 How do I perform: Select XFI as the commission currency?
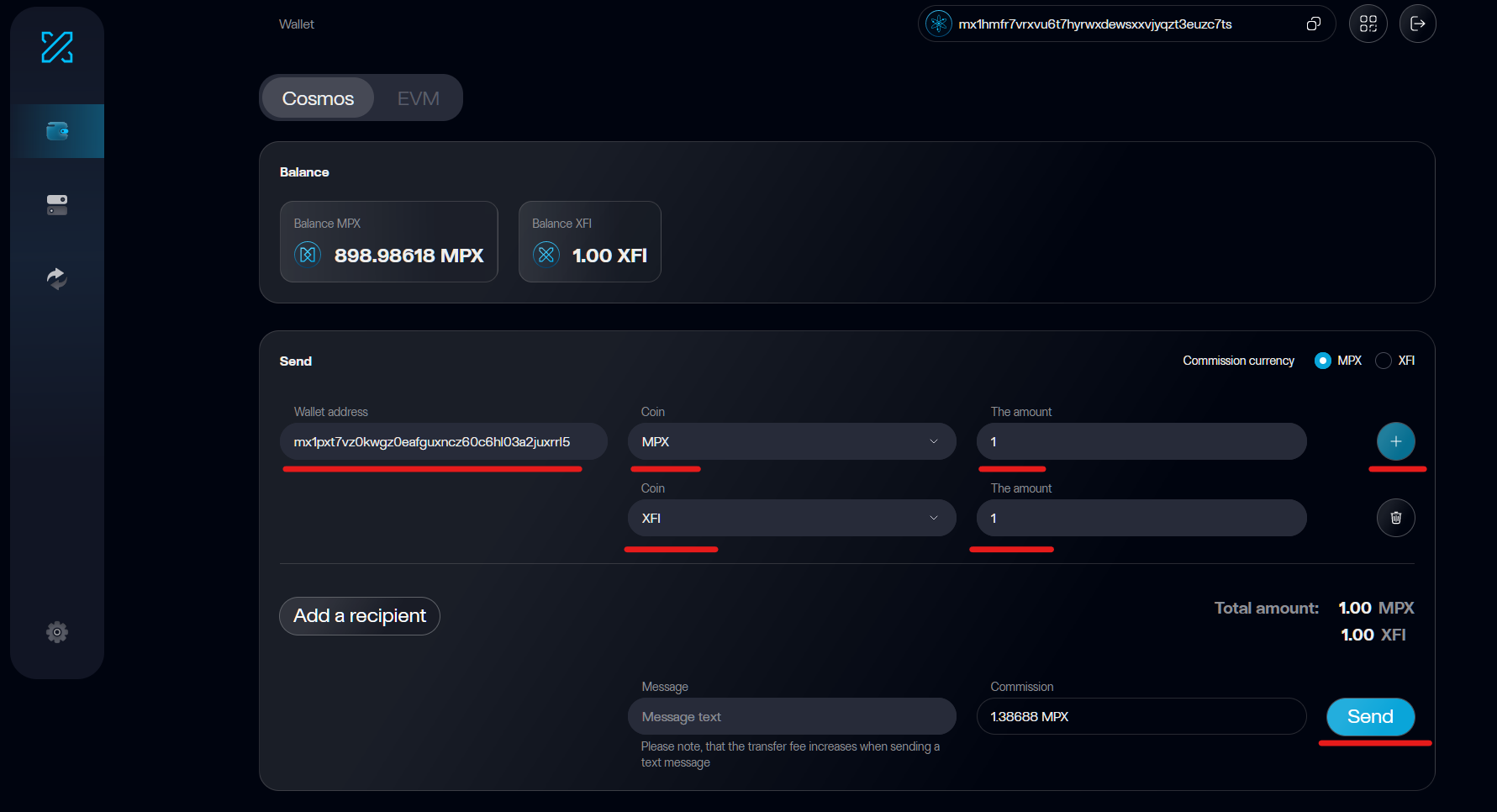coord(1384,361)
